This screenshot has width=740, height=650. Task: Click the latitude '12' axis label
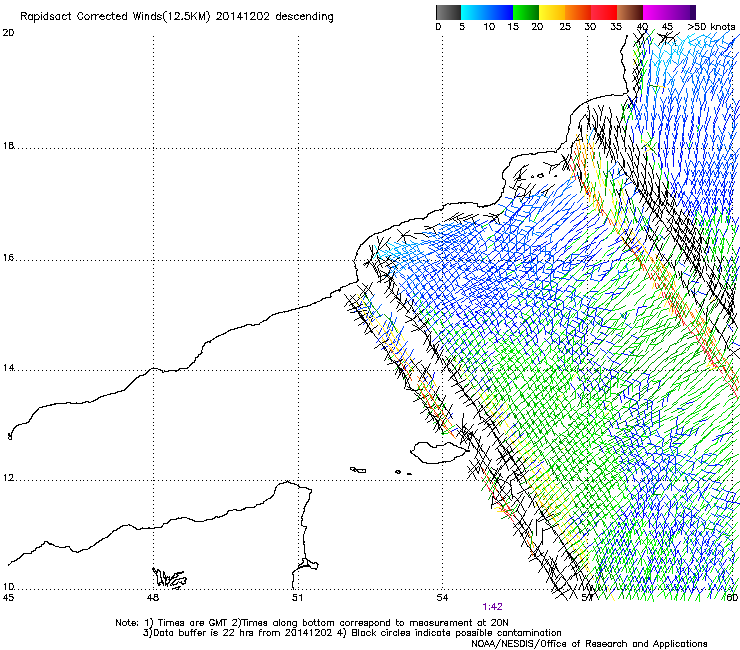(x=8, y=478)
